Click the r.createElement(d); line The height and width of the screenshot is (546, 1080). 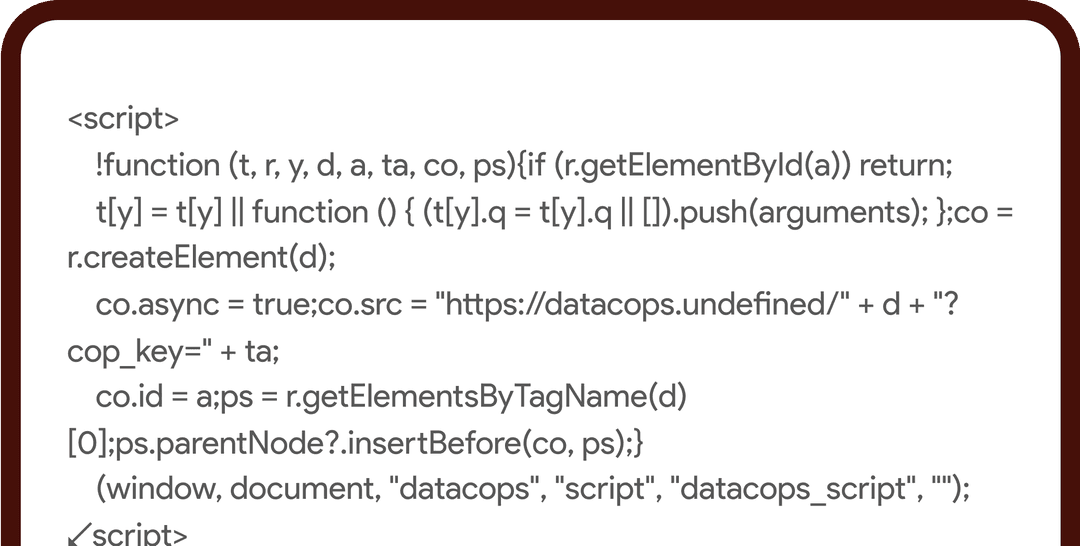201,258
